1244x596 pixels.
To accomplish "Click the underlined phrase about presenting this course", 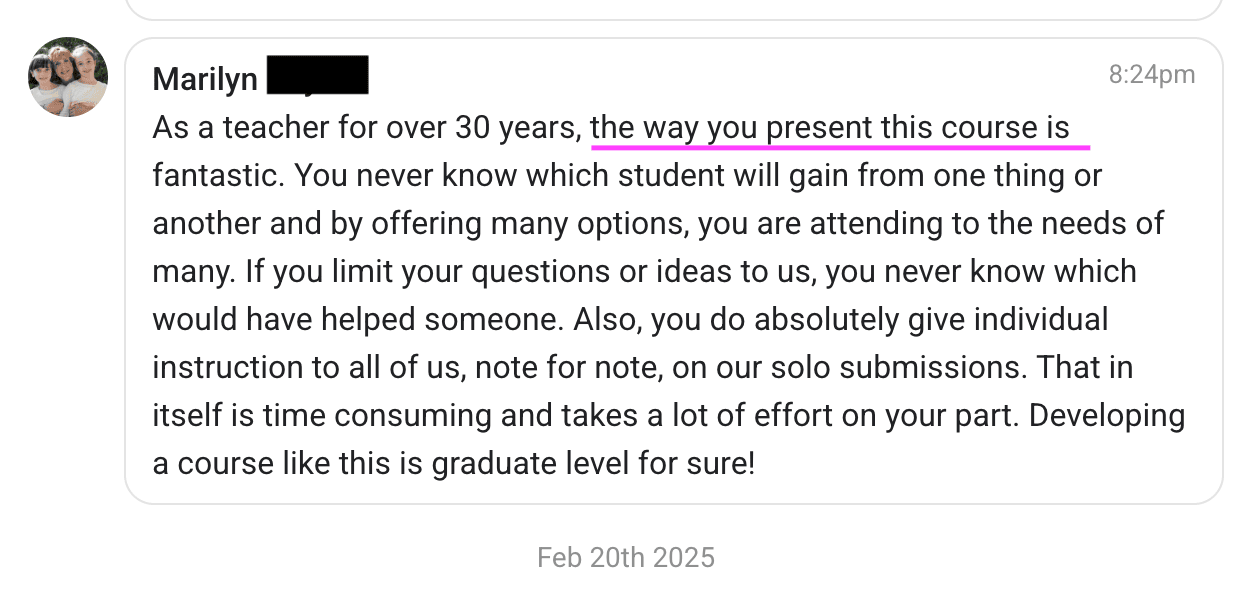I will [x=830, y=128].
